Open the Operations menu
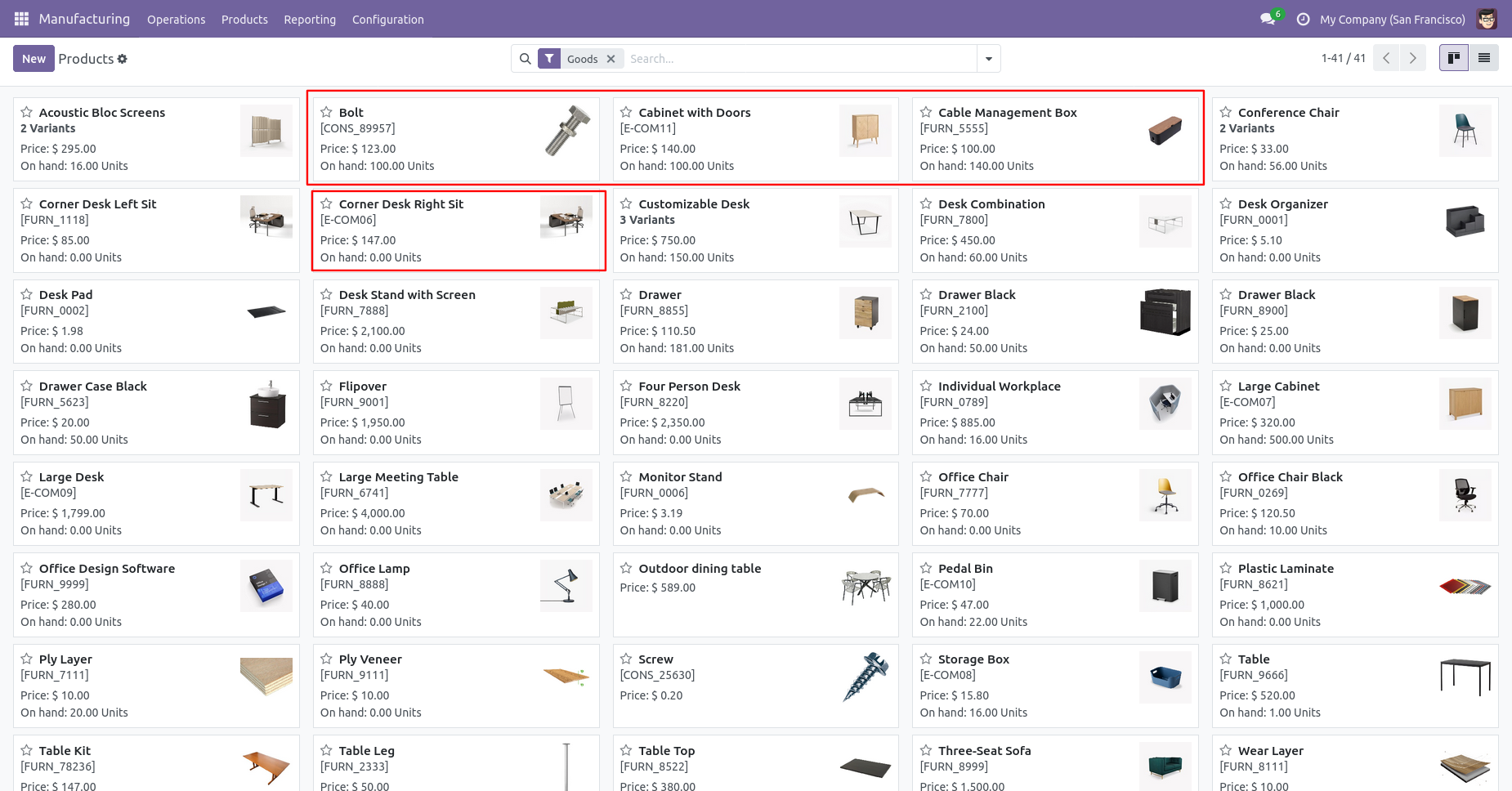This screenshot has width=1512, height=791. [177, 20]
